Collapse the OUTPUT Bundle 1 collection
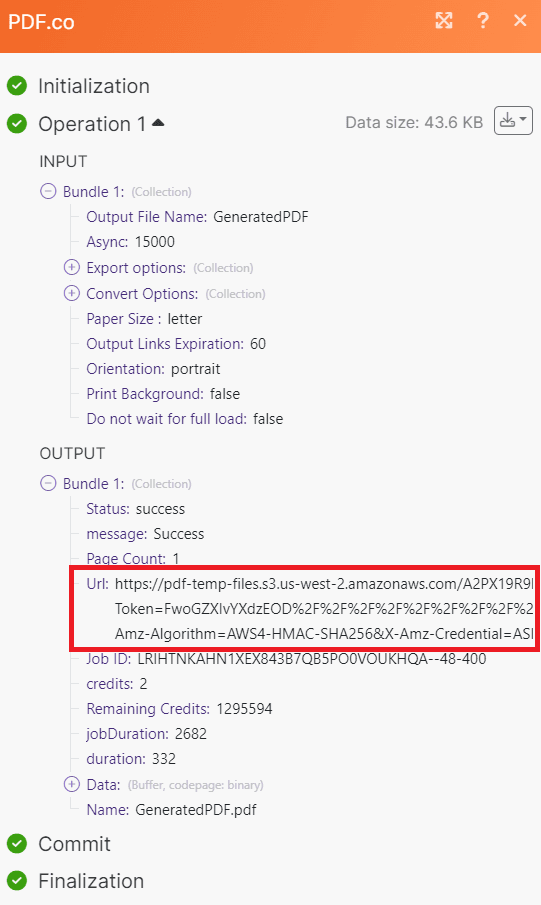The image size is (541, 905). pos(48,483)
